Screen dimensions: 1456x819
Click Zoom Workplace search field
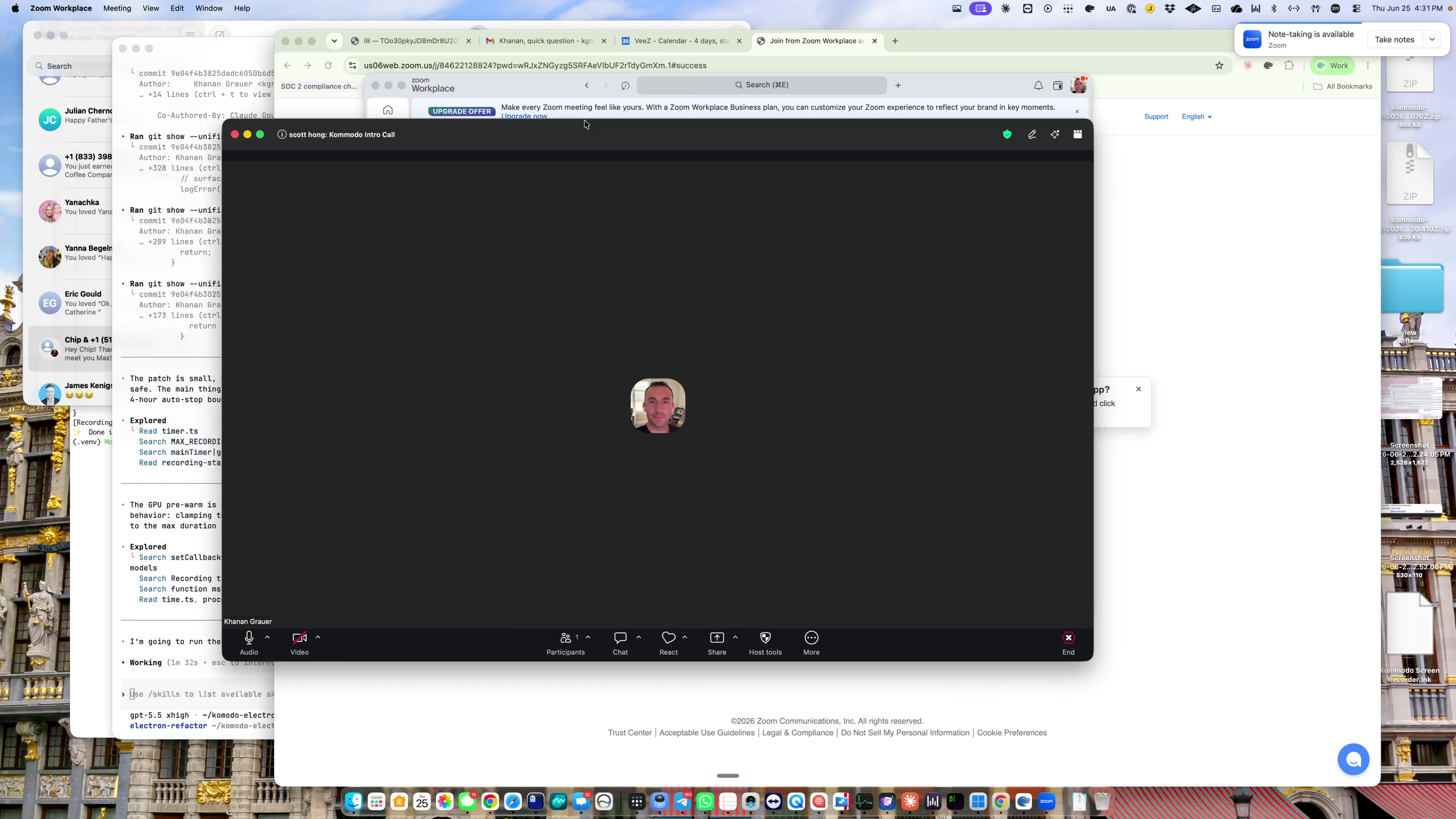click(761, 85)
